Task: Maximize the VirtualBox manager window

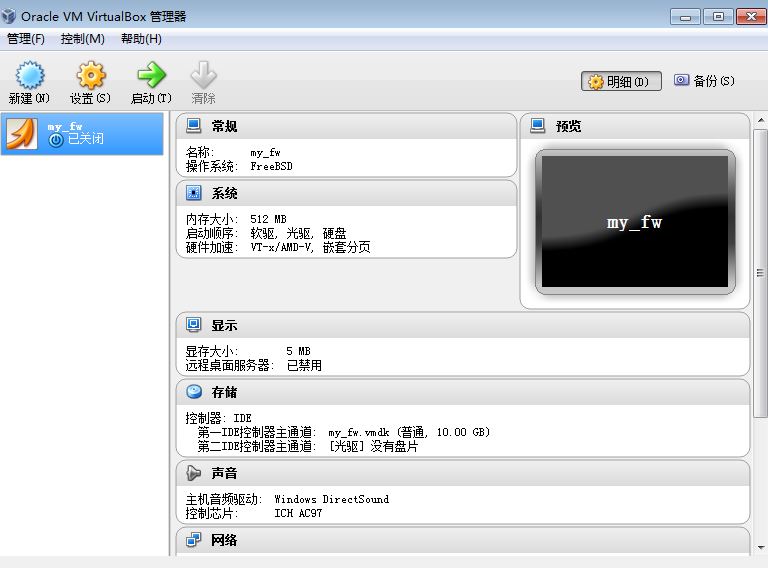Action: (718, 17)
